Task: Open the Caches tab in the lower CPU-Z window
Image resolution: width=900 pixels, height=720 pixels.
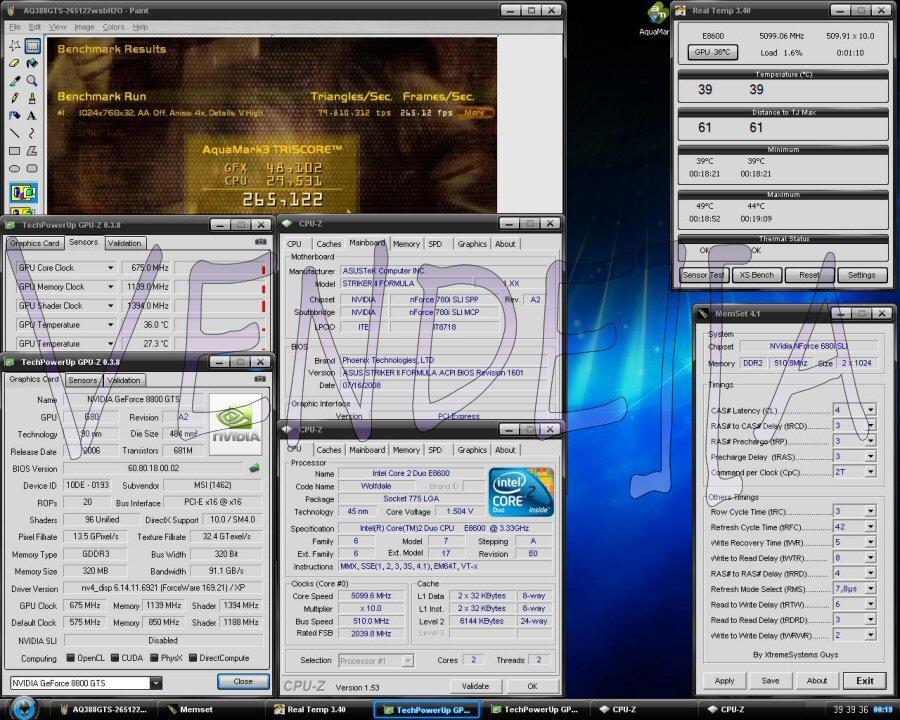Action: (329, 450)
